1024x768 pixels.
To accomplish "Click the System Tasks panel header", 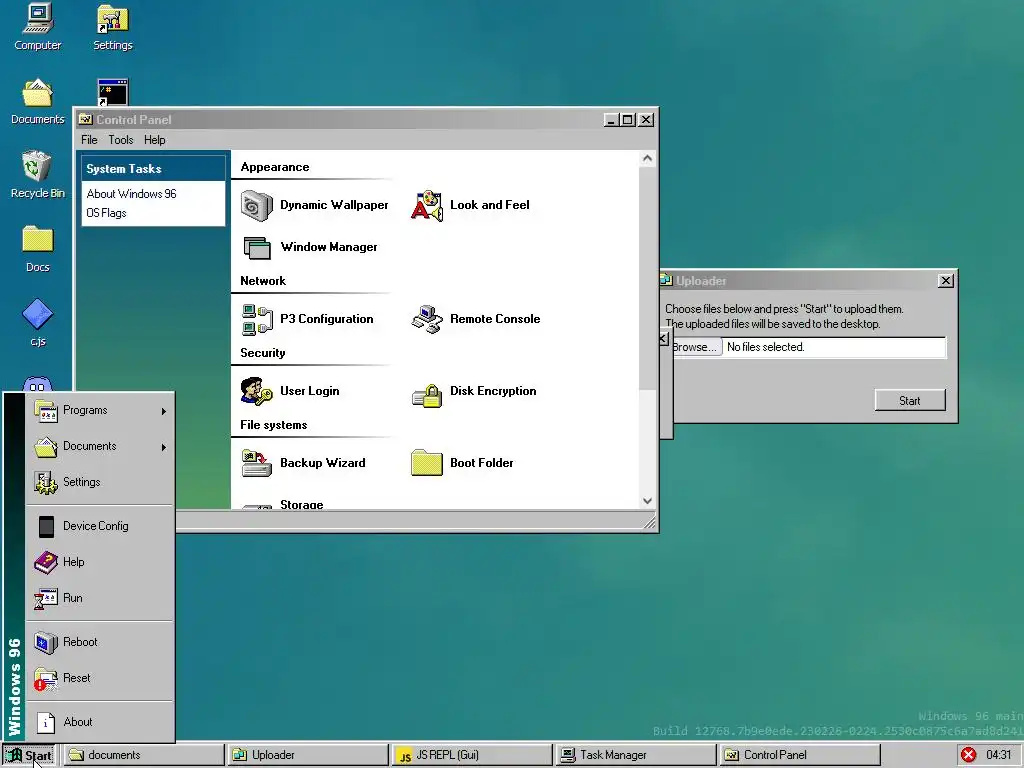I will (x=153, y=168).
